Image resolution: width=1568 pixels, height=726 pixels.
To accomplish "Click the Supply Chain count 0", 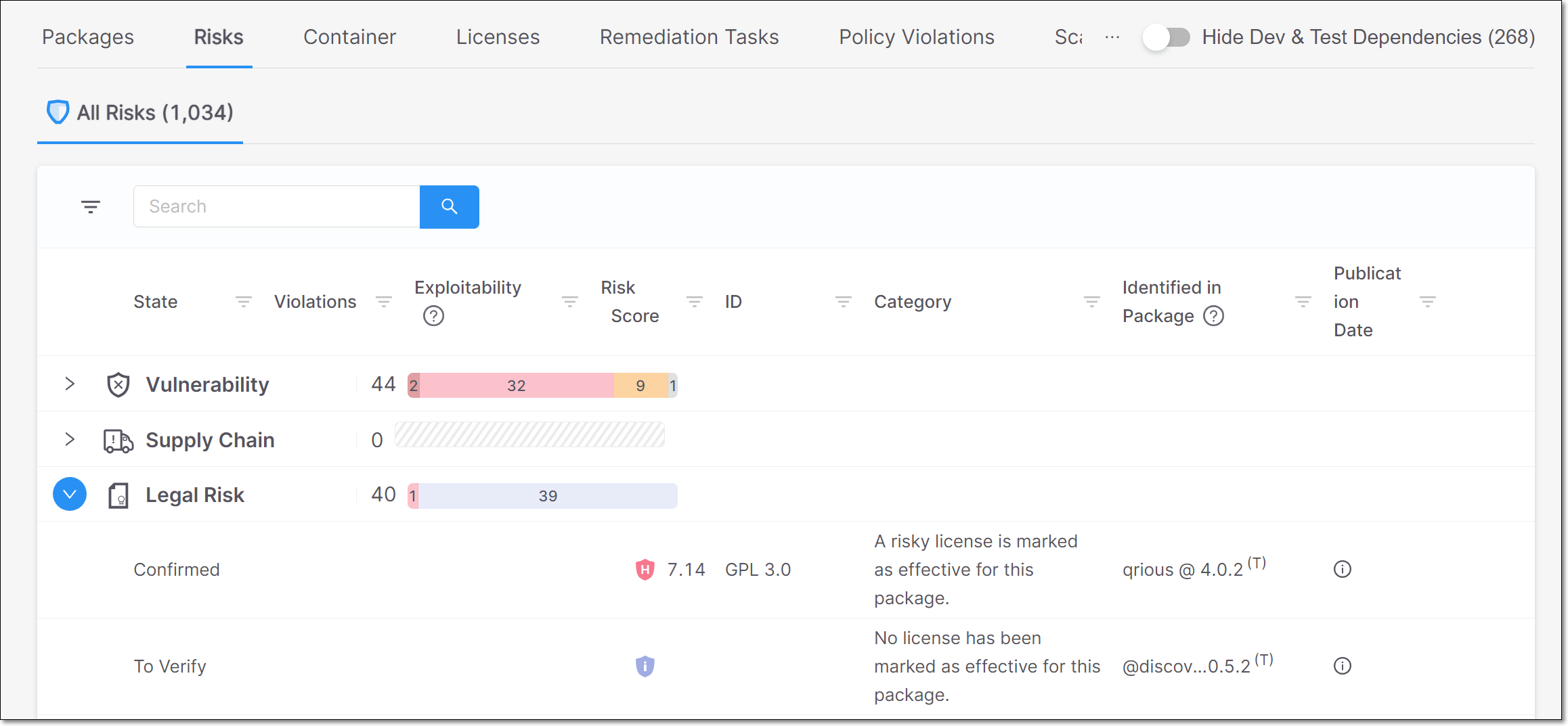I will [377, 440].
